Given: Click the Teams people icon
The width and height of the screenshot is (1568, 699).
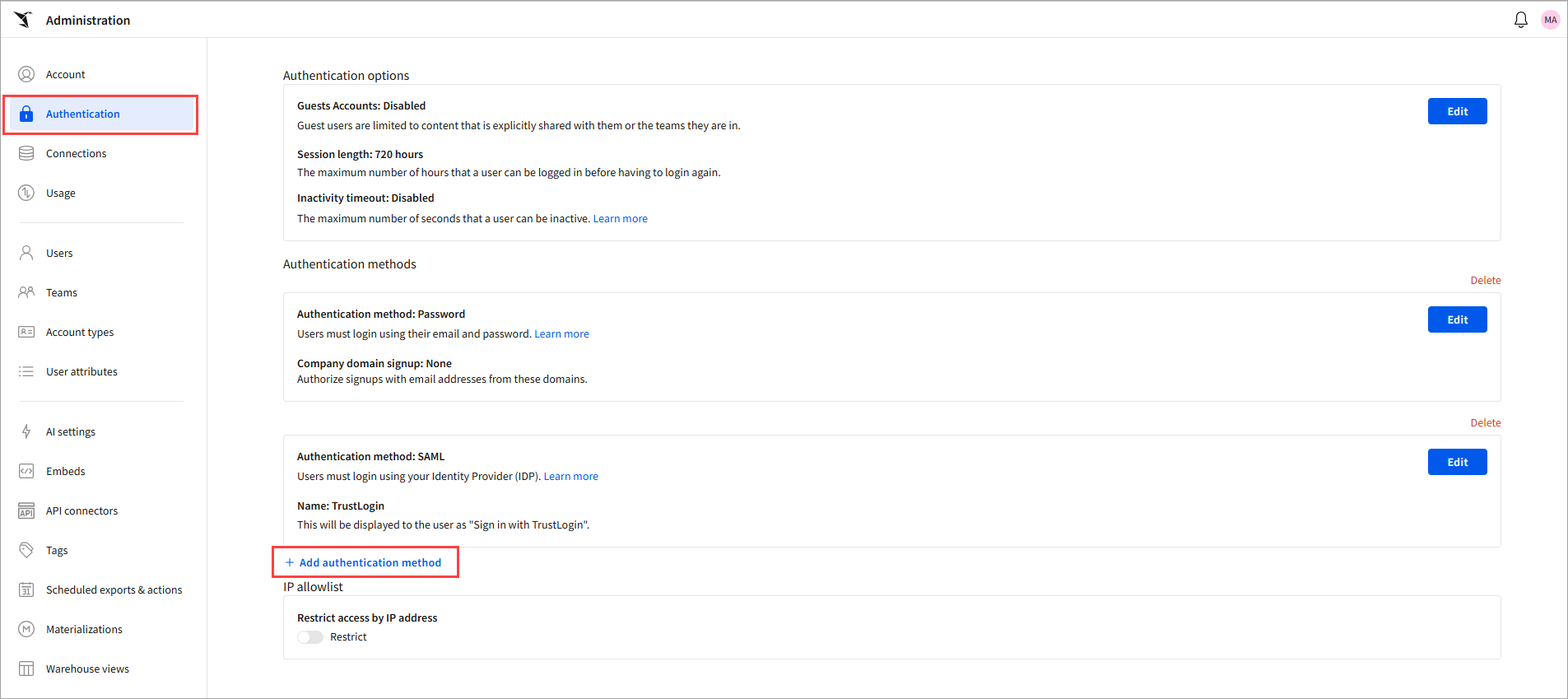Looking at the screenshot, I should [x=26, y=292].
